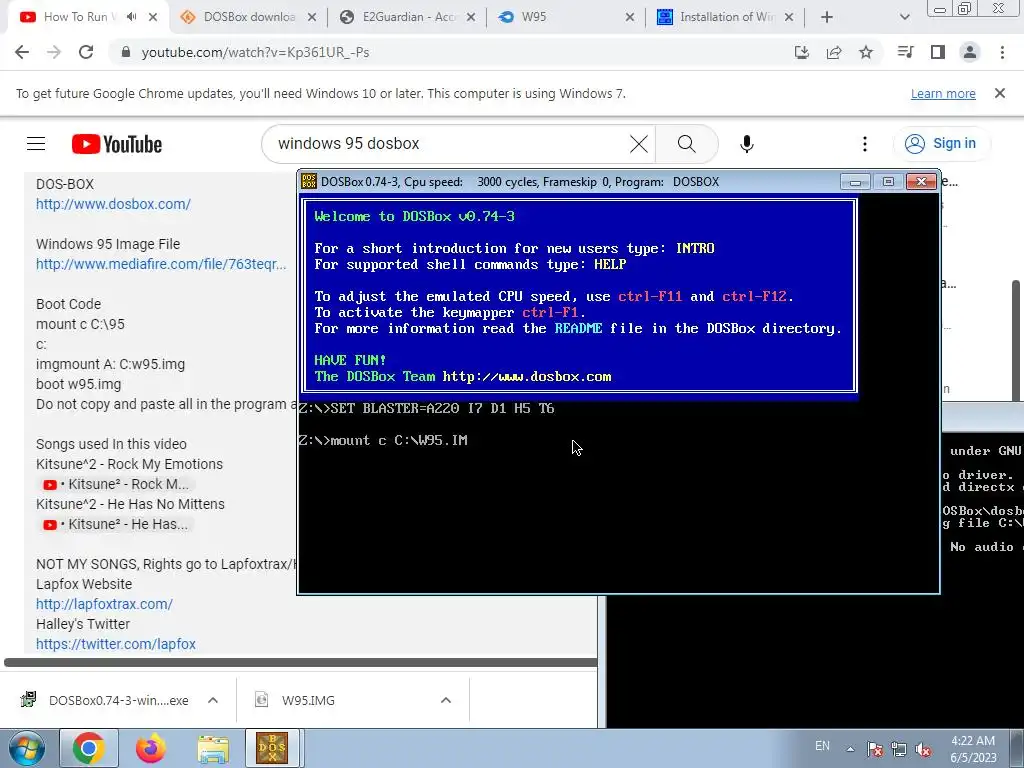This screenshot has width=1024, height=768.
Task: Open the lapfoxtrax.com link
Action: [x=104, y=604]
